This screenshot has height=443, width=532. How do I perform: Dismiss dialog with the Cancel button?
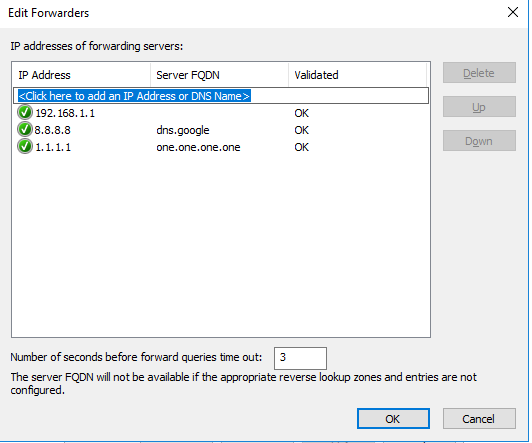[x=479, y=419]
